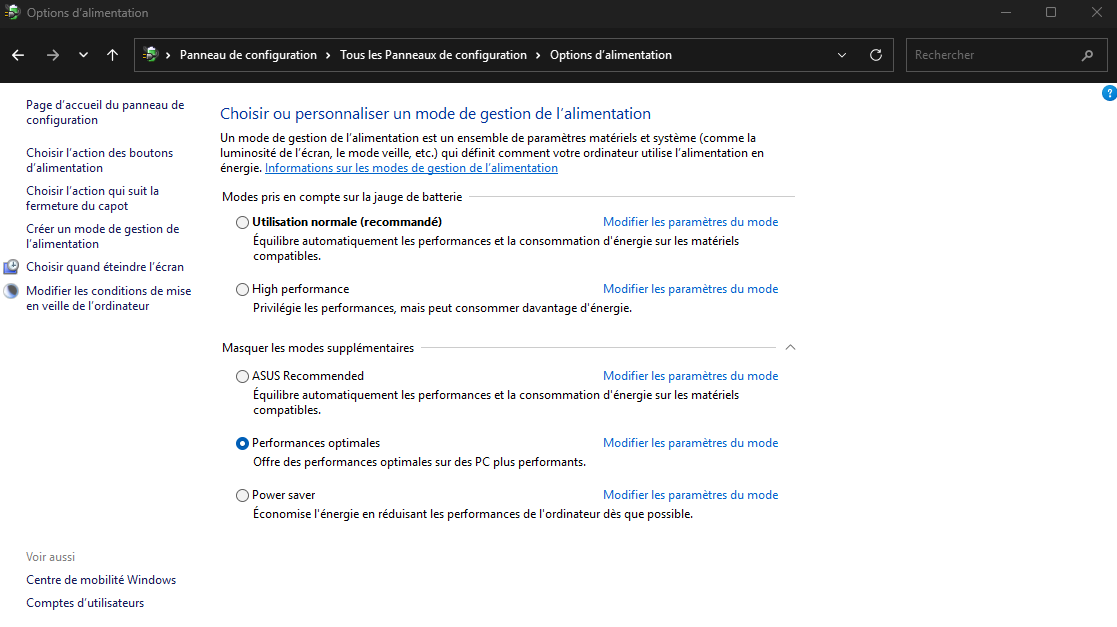Image resolution: width=1117 pixels, height=627 pixels.
Task: Click Panneau de configuration breadcrumb
Action: pos(248,55)
